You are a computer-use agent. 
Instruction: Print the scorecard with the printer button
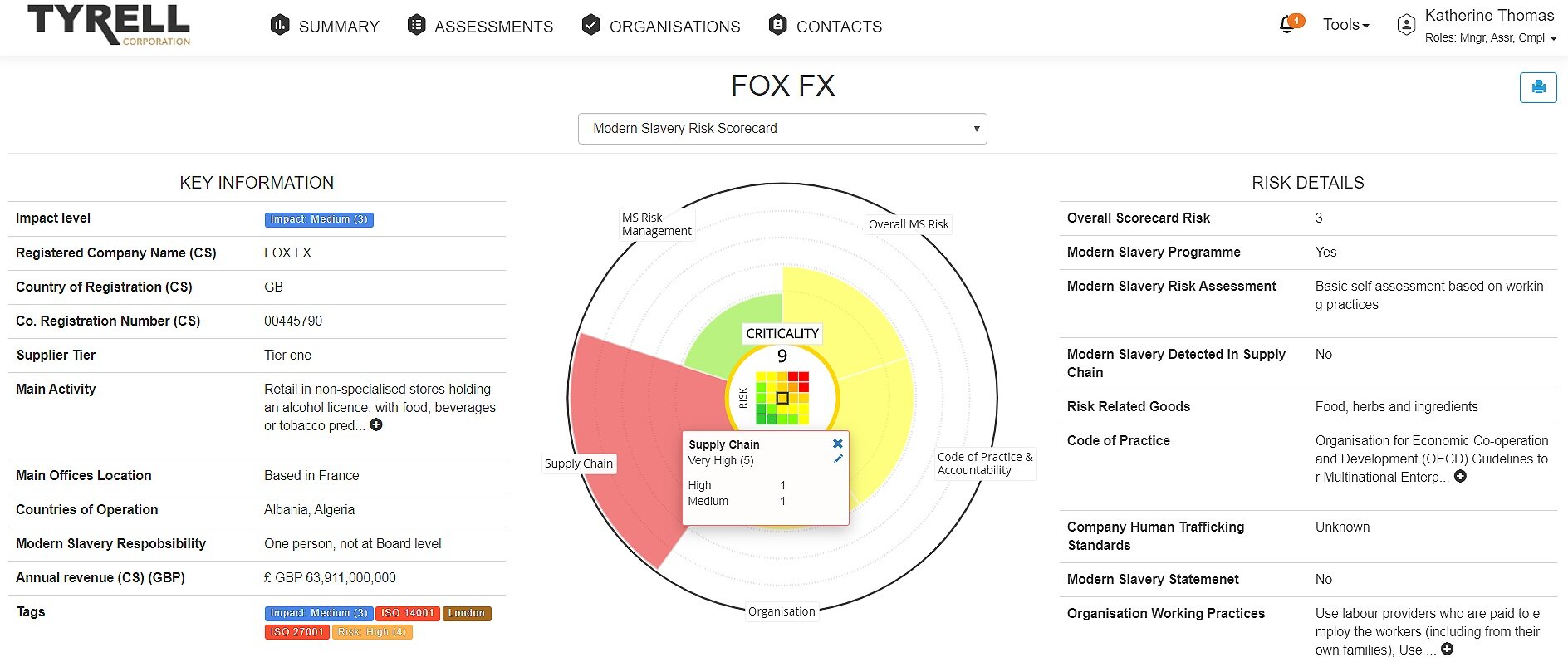pos(1538,87)
